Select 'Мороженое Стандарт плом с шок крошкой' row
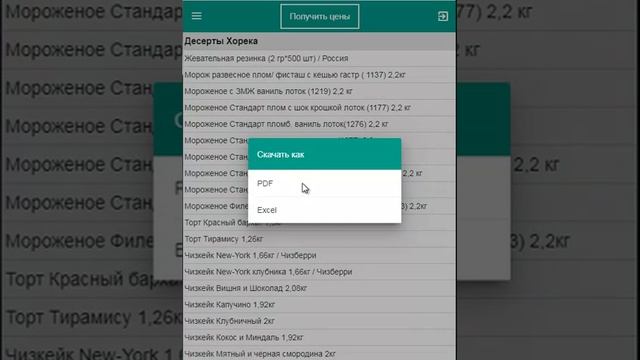This screenshot has height=360, width=640. click(x=319, y=108)
